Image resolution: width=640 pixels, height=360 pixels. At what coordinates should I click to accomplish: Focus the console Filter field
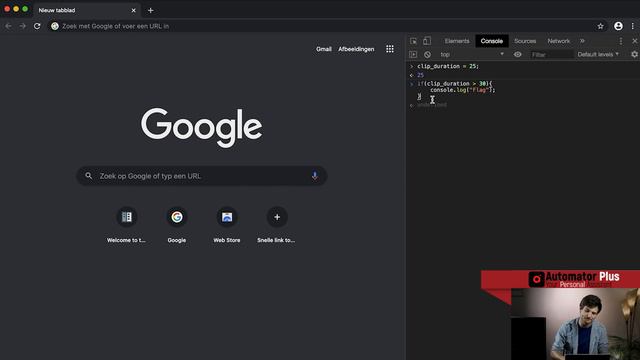(552, 54)
